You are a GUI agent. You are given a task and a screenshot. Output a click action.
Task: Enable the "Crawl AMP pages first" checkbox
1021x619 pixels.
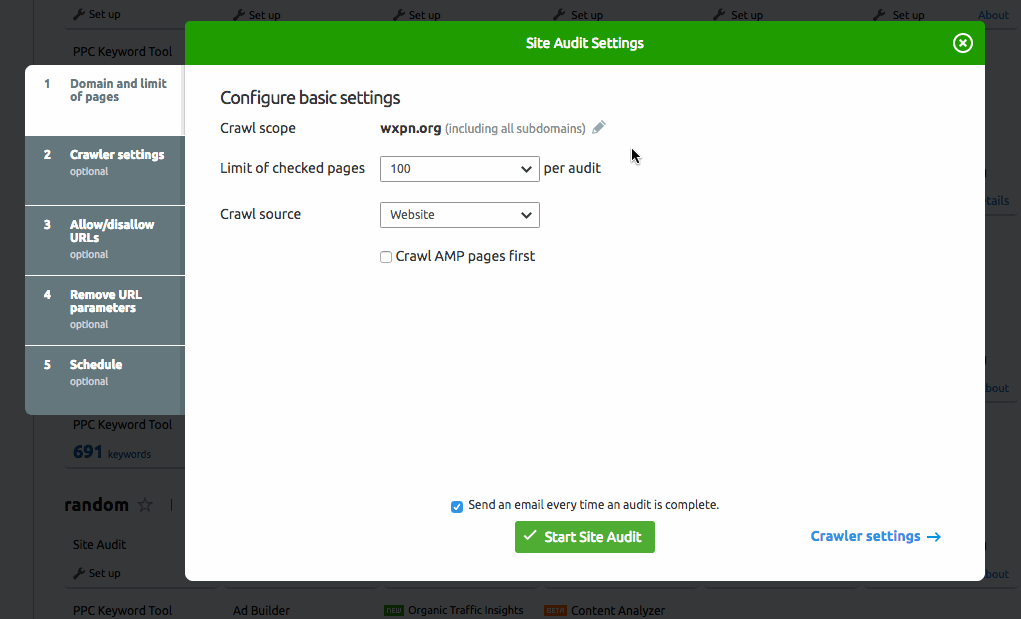(385, 256)
